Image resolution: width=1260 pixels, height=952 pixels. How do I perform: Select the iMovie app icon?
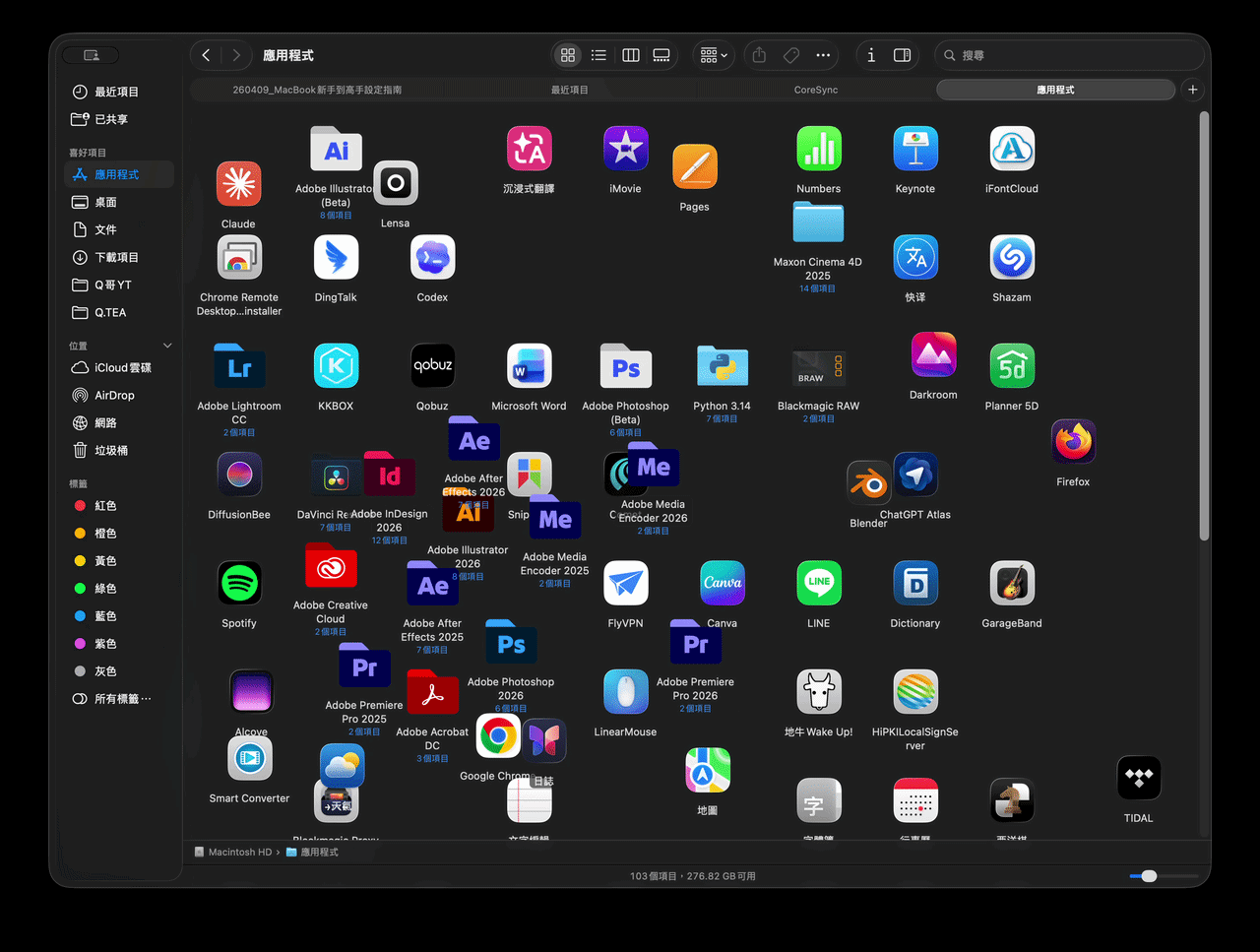tap(626, 149)
